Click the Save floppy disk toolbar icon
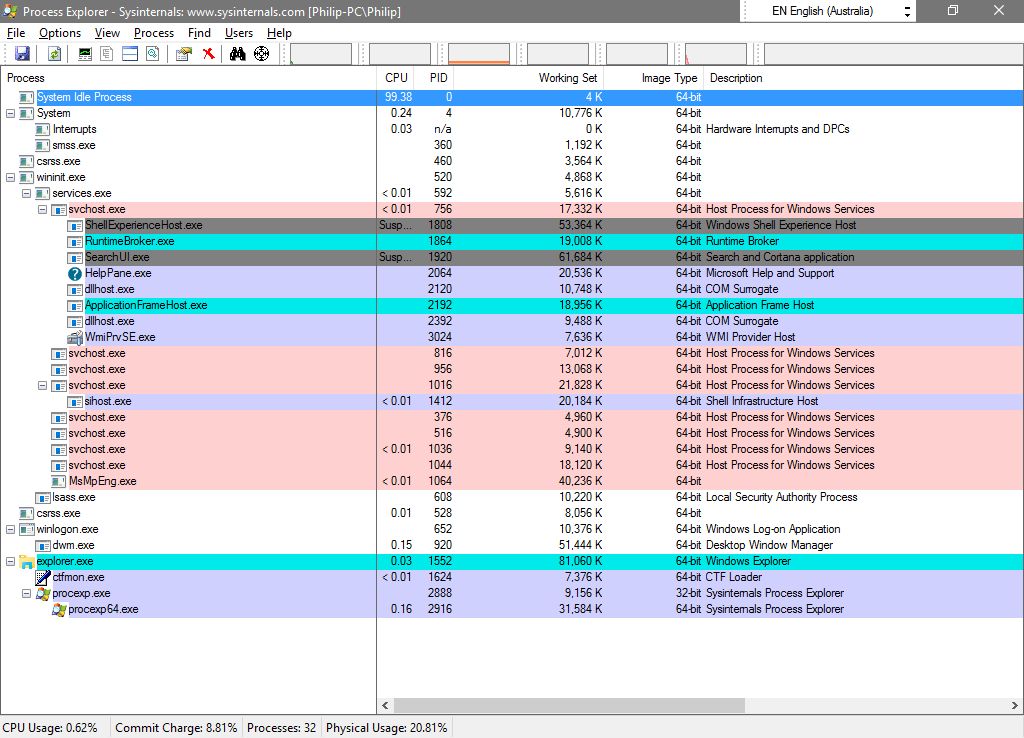Viewport: 1024px width, 738px height. point(22,54)
